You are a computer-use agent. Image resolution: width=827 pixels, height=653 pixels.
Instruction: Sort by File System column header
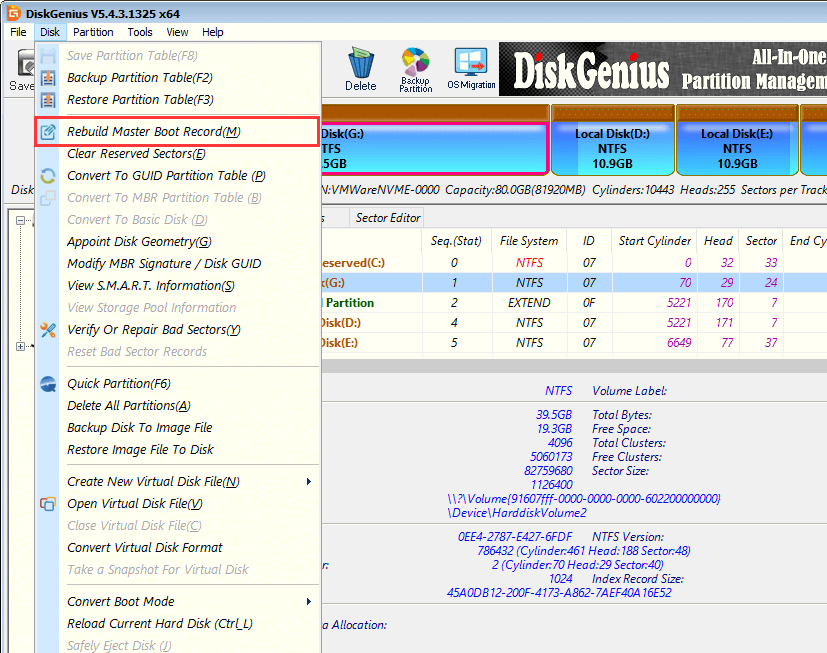(529, 241)
